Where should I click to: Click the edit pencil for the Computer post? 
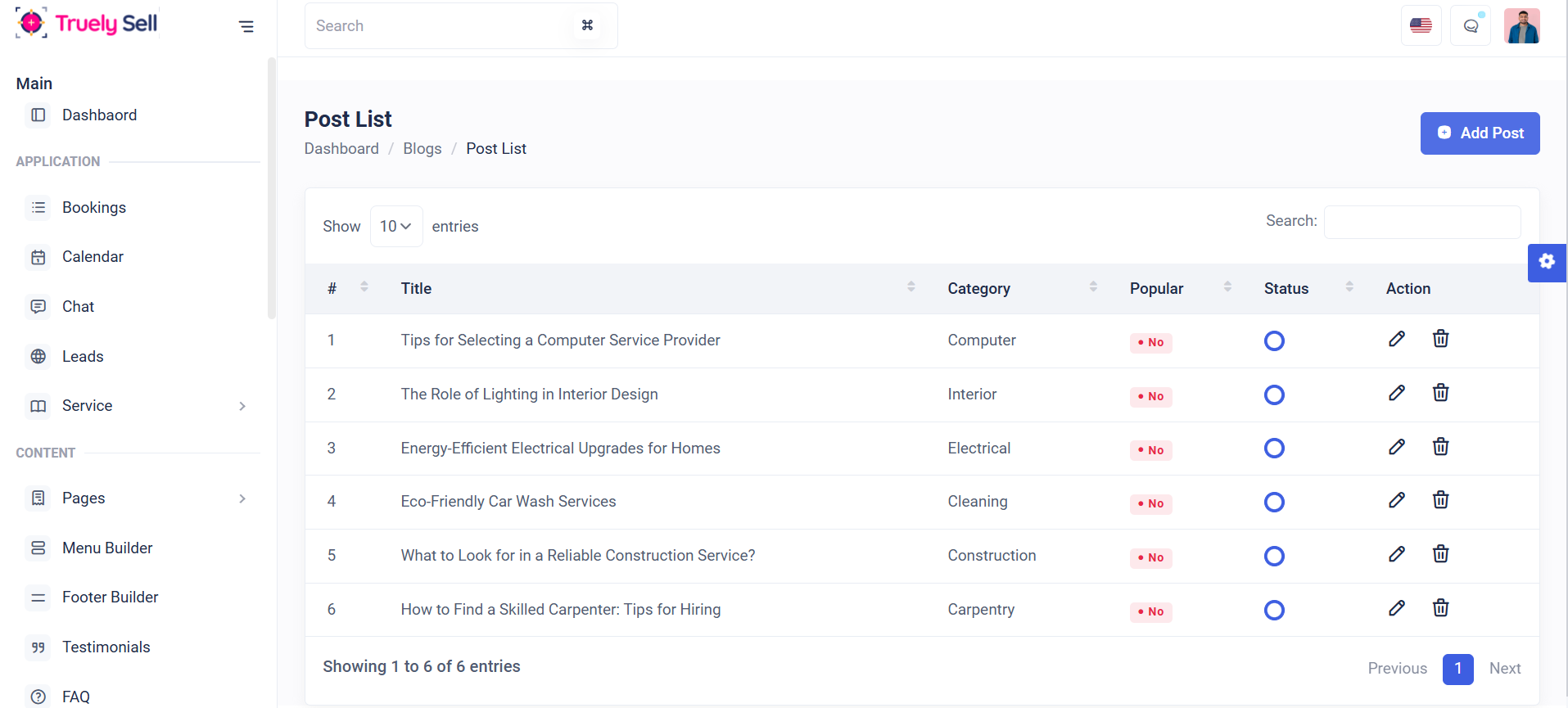(1397, 339)
